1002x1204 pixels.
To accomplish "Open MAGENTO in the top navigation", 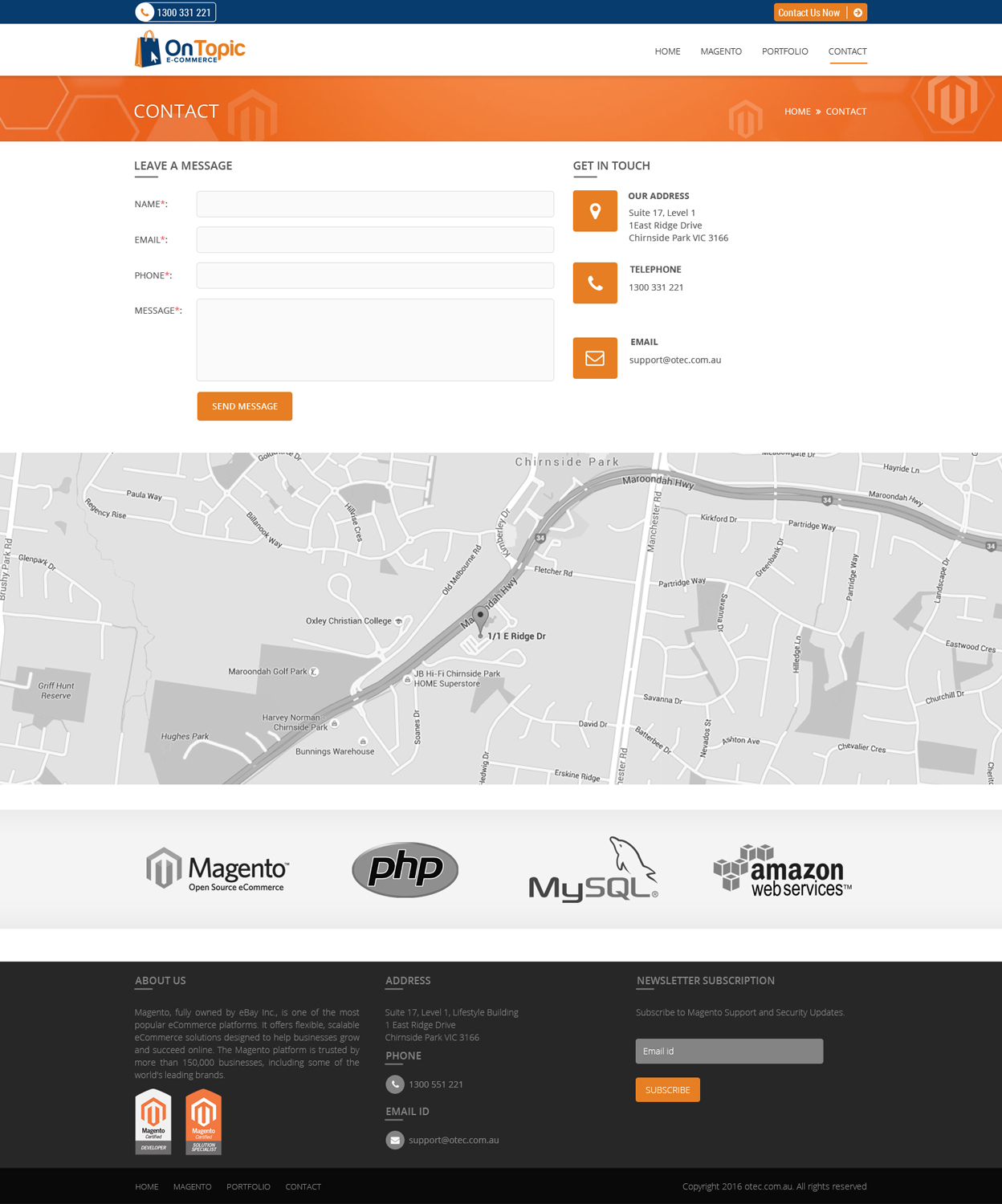I will tap(721, 51).
